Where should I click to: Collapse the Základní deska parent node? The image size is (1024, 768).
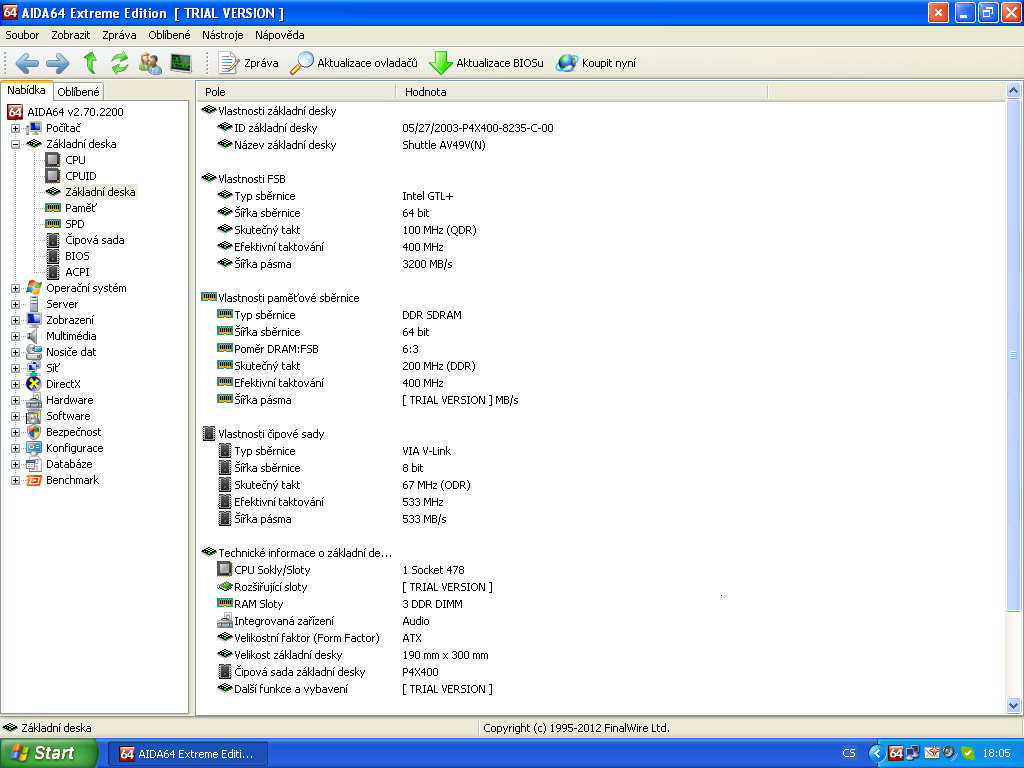point(15,144)
